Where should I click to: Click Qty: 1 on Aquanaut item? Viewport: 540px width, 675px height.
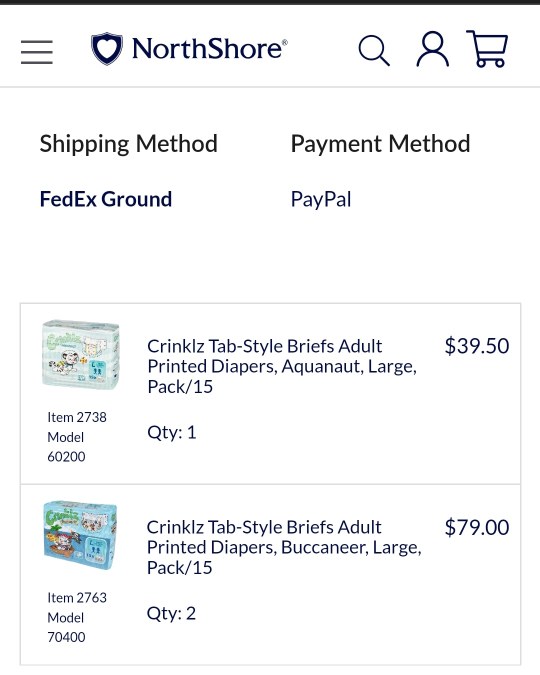[x=172, y=432]
